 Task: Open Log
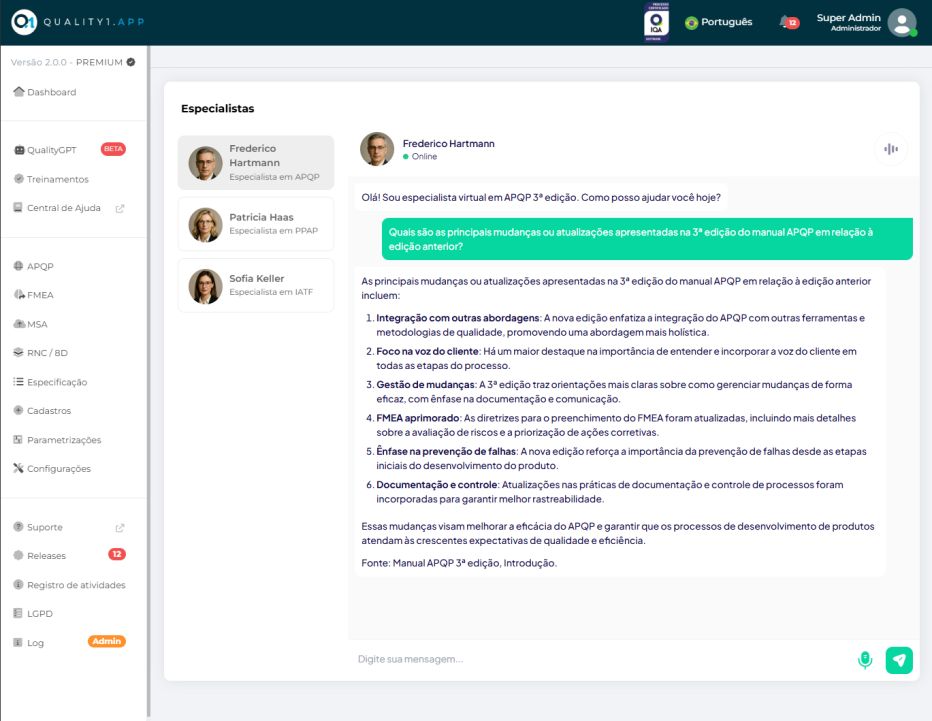(x=36, y=643)
